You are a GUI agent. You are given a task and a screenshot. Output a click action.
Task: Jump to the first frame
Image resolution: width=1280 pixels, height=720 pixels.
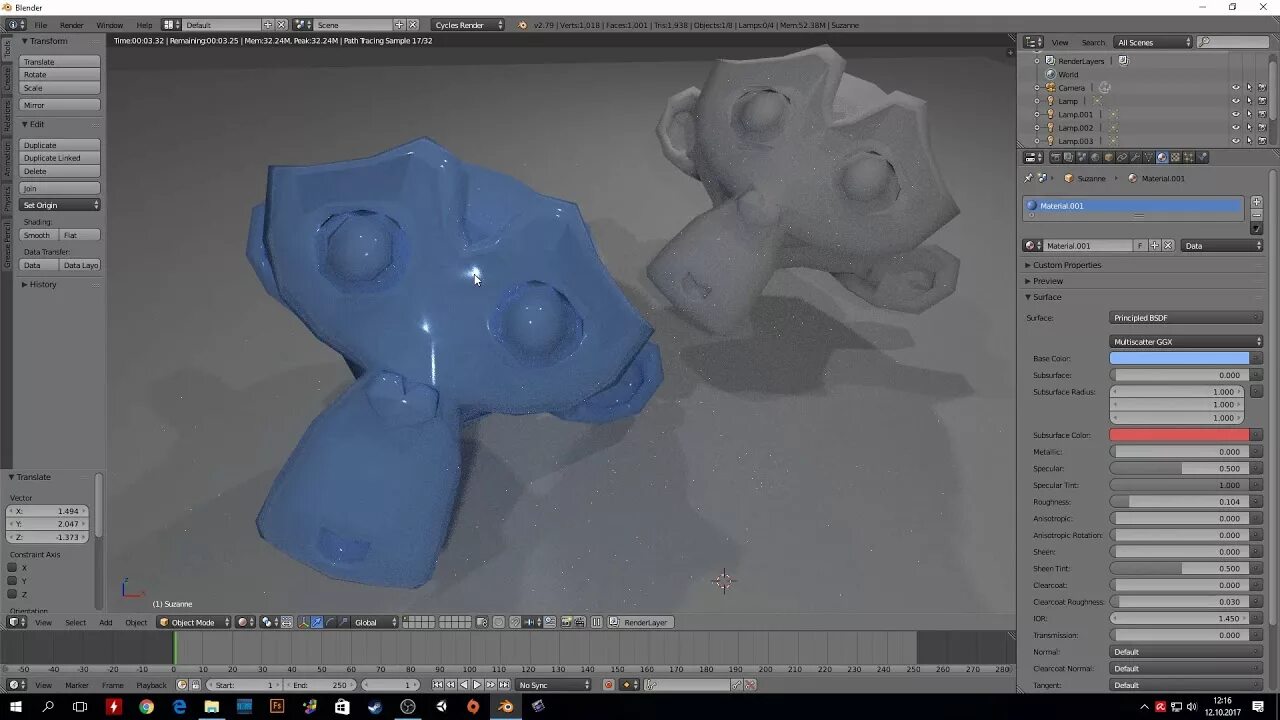[x=438, y=685]
